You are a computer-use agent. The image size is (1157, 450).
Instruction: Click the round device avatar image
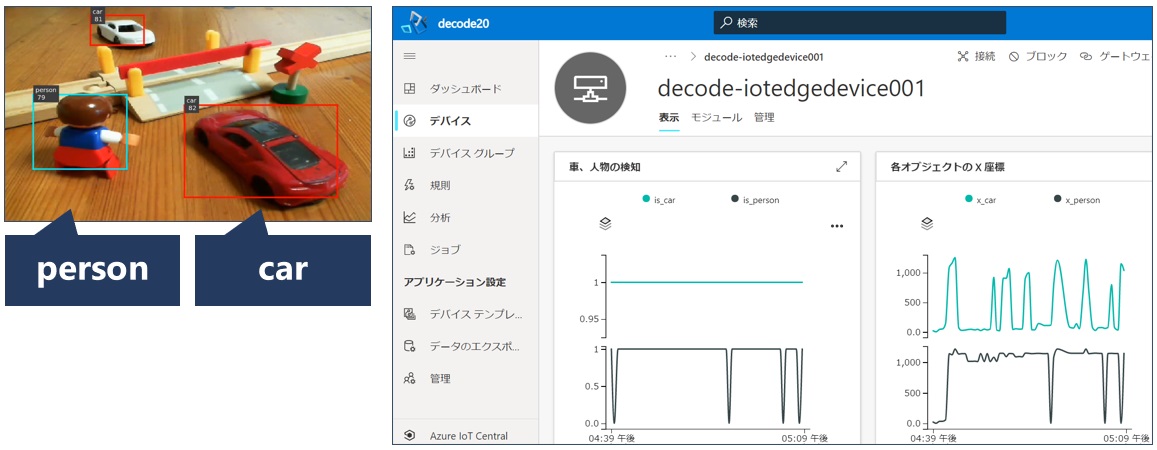click(590, 89)
